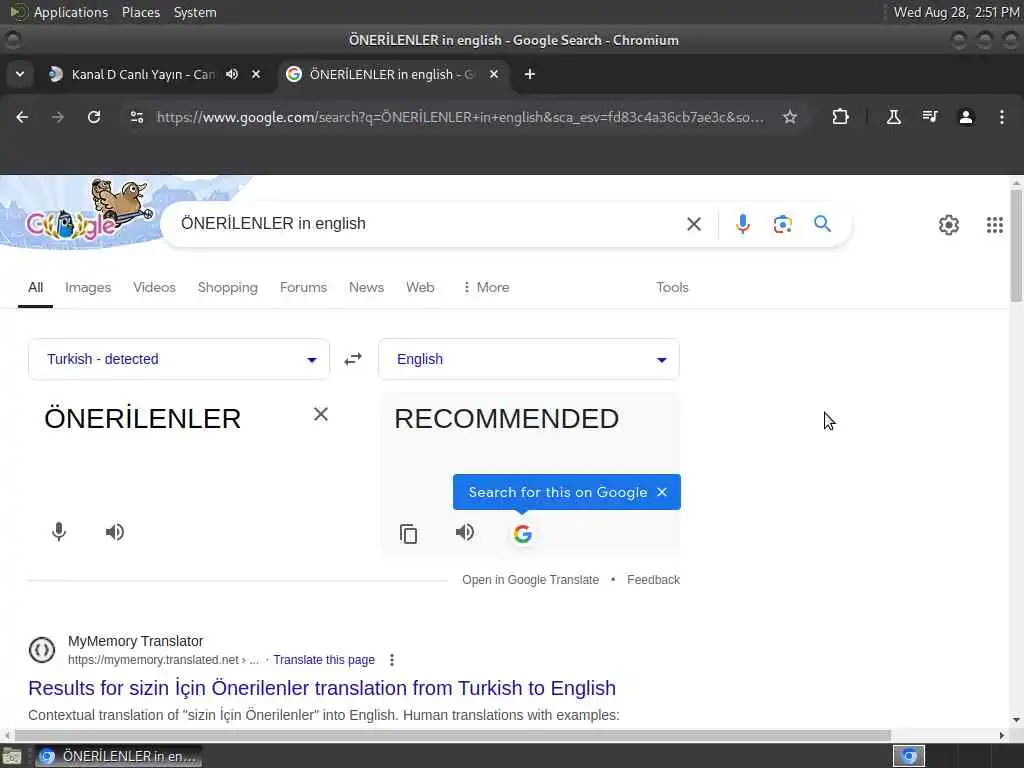Listen to the Turkish source text
Screen dimensions: 1024x768
(115, 532)
